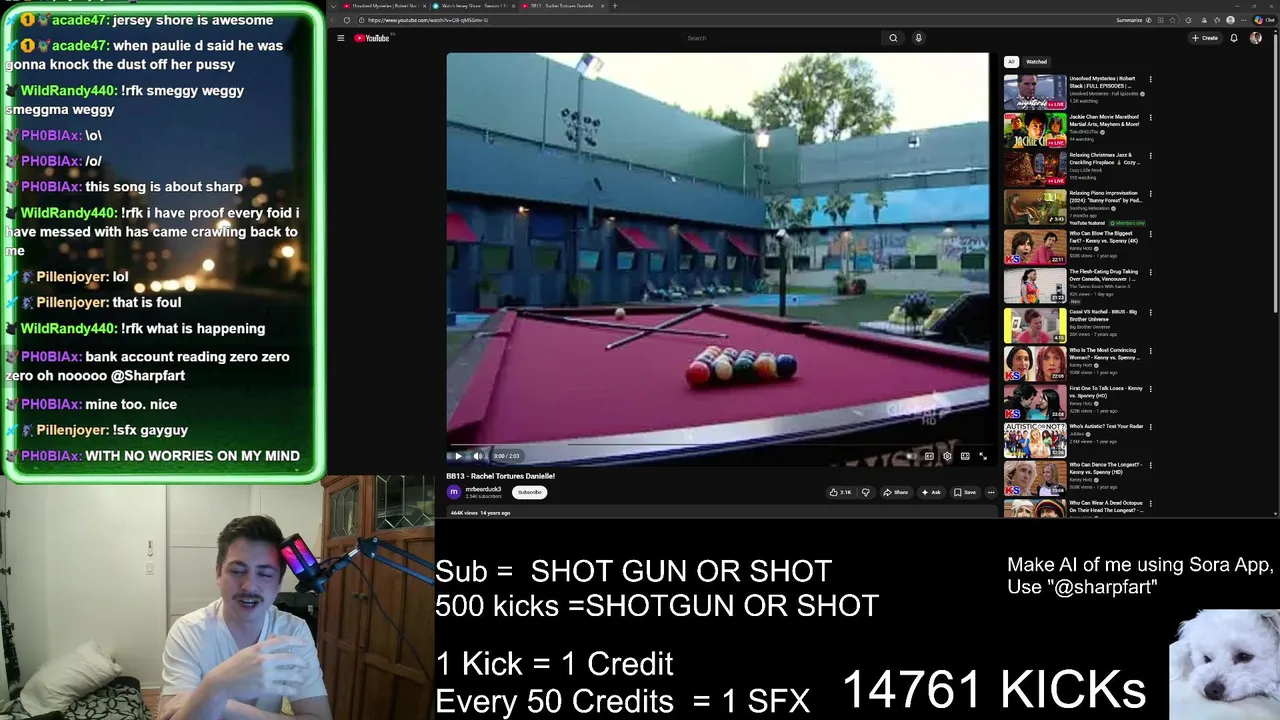Save the video to a playlist
1280x720 pixels.
(965, 492)
